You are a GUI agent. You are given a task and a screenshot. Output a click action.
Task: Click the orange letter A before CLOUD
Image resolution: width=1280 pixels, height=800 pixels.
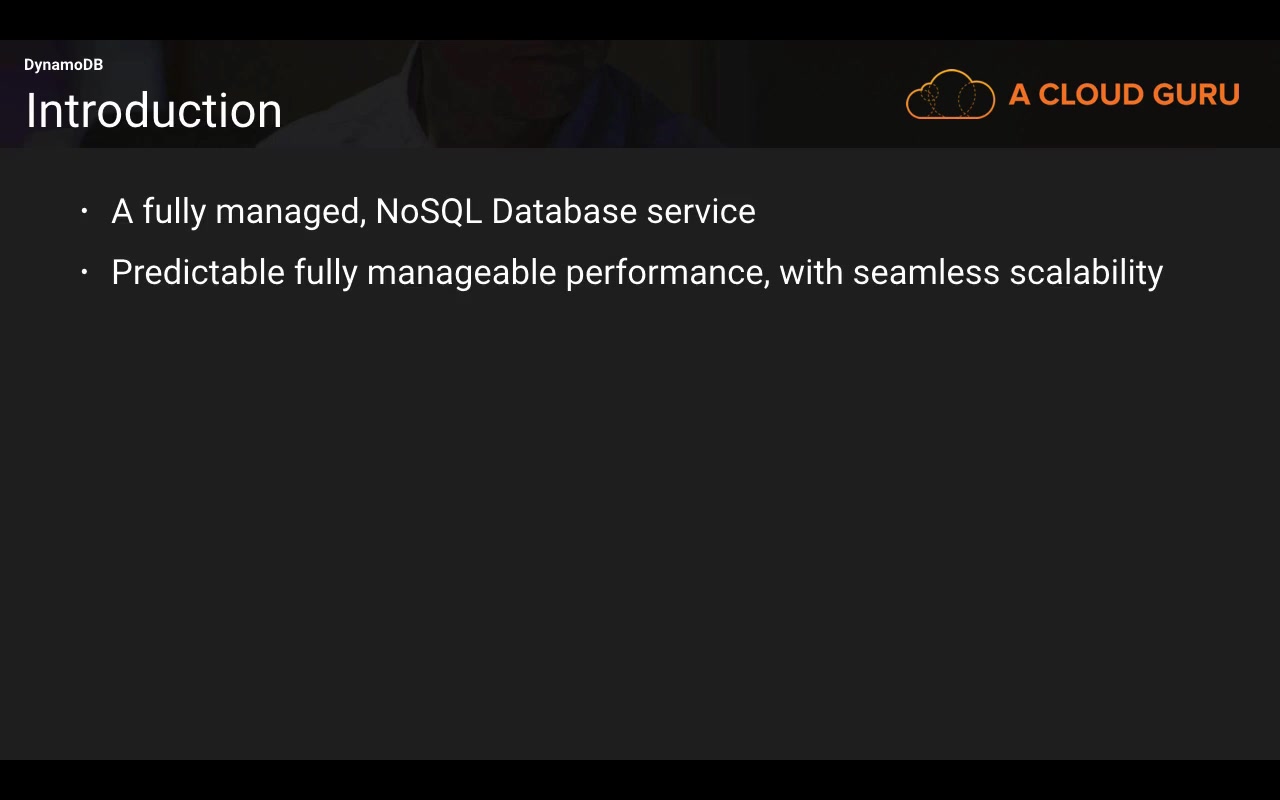[1019, 95]
